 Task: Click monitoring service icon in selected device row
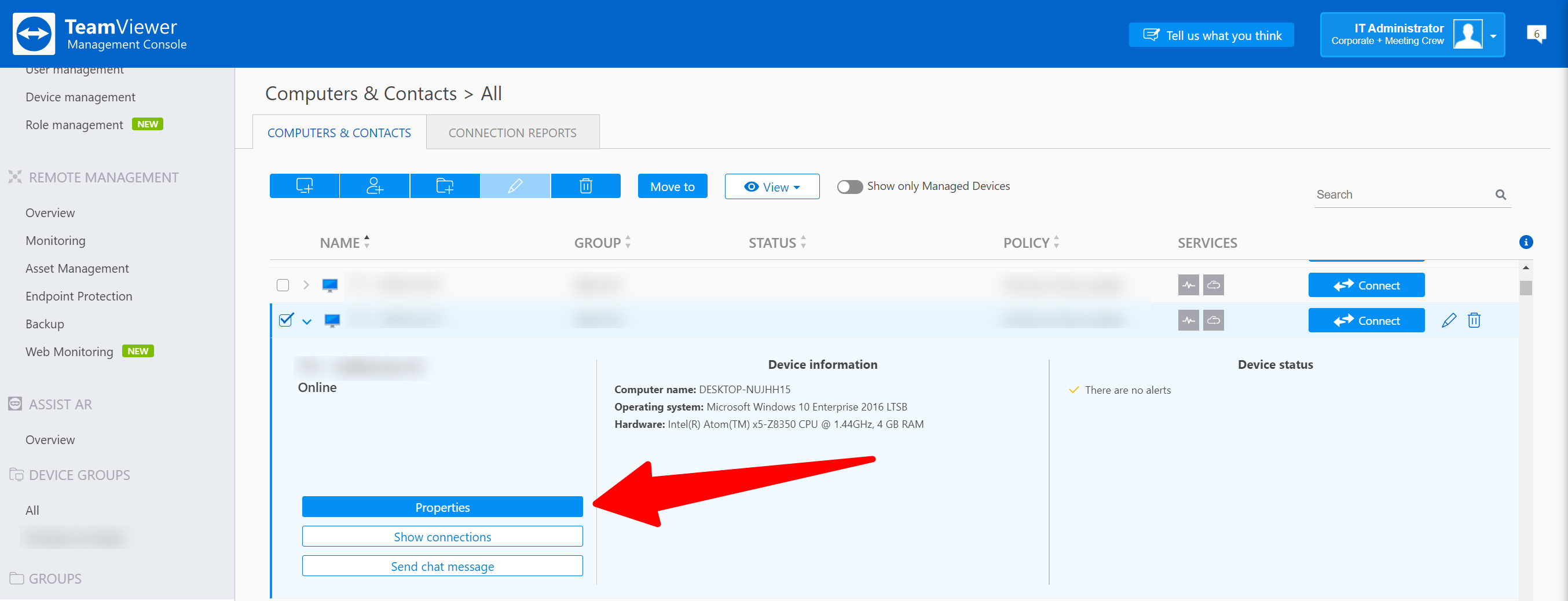click(1188, 320)
